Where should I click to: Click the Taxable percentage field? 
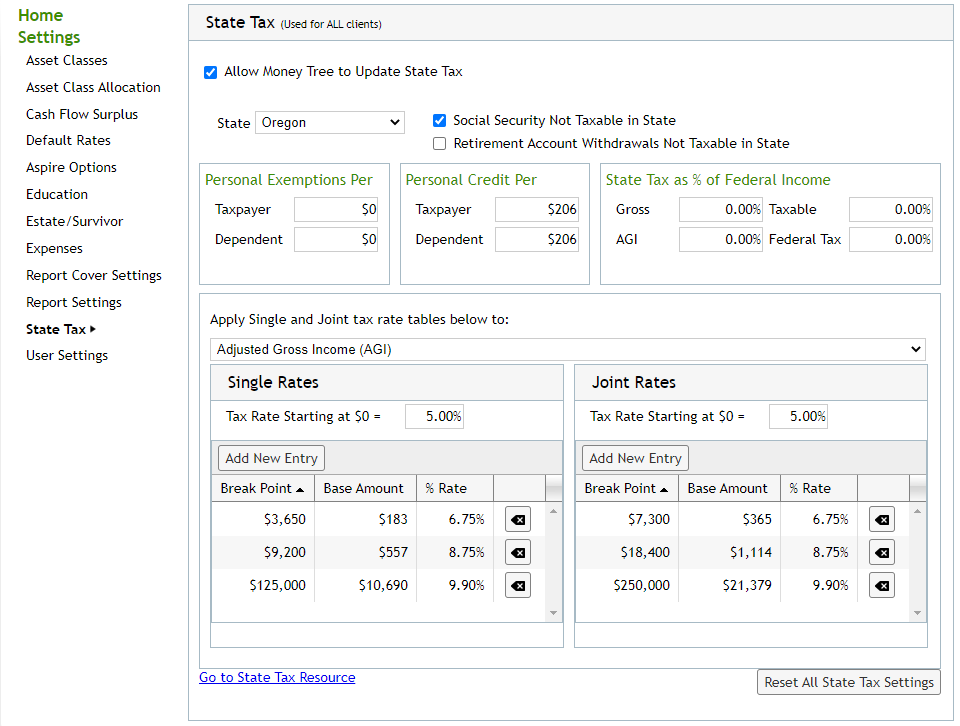point(891,209)
